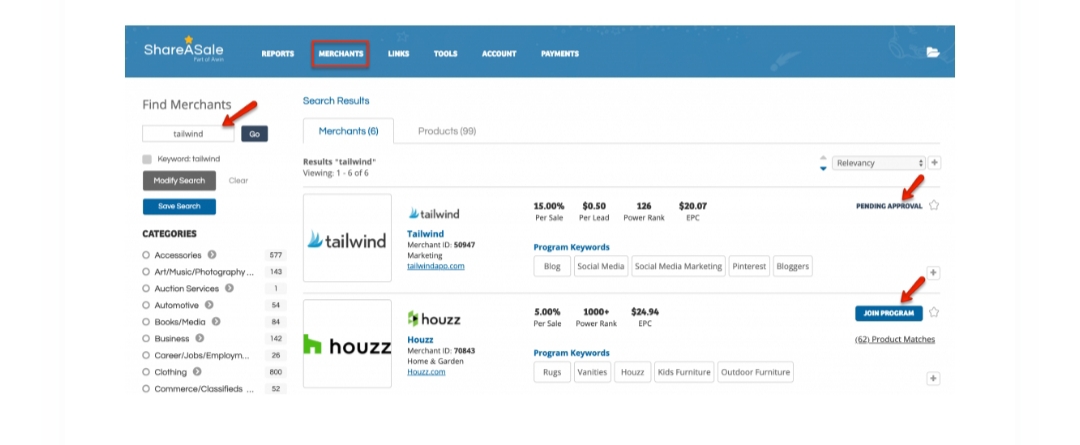Viewport: 1080px width, 445px height.
Task: Click the Social Media Marketing keyword tag
Action: 678,267
